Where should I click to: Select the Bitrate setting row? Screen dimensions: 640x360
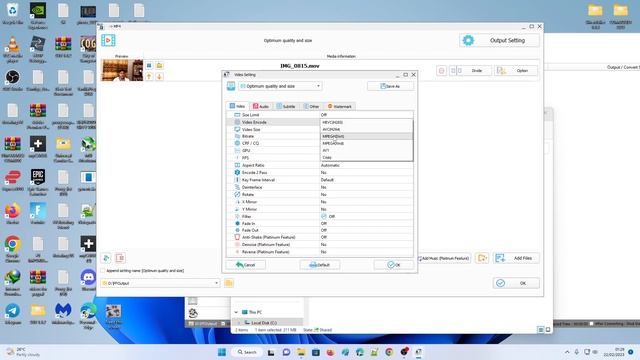pos(273,136)
